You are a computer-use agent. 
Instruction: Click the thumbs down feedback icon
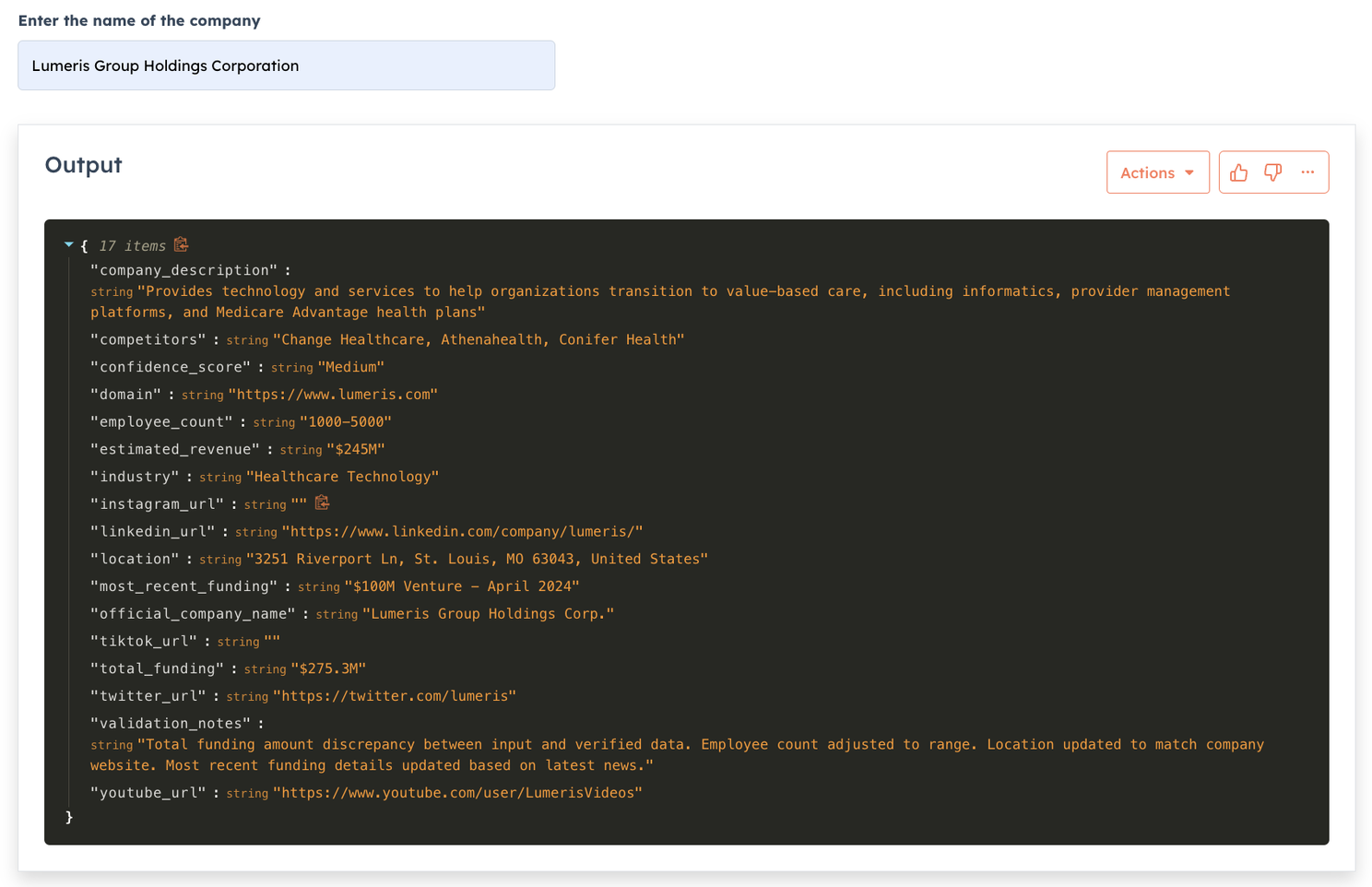tap(1272, 172)
